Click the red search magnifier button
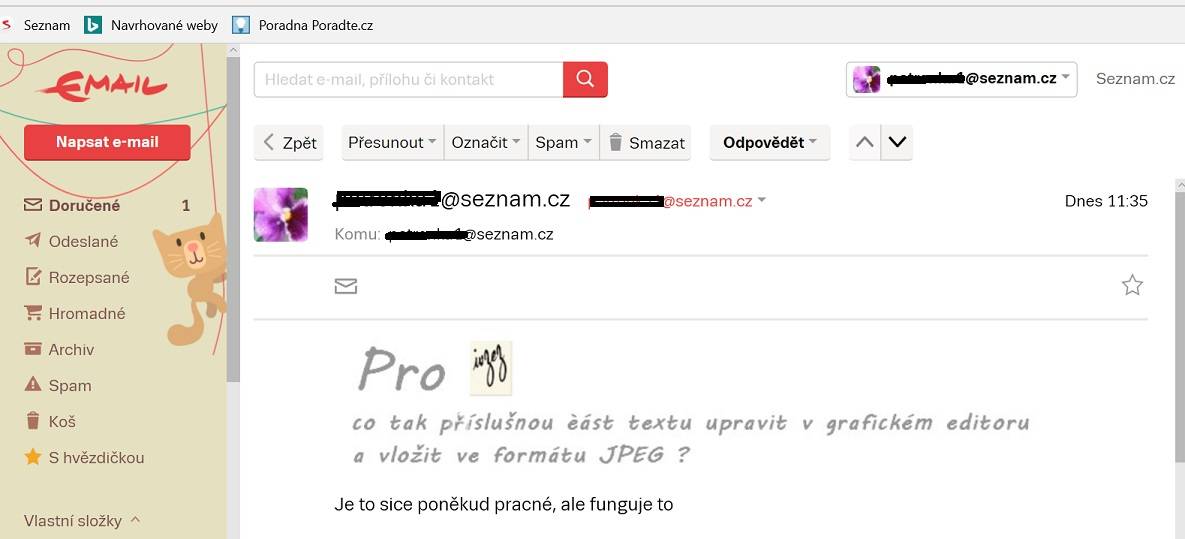 (585, 79)
